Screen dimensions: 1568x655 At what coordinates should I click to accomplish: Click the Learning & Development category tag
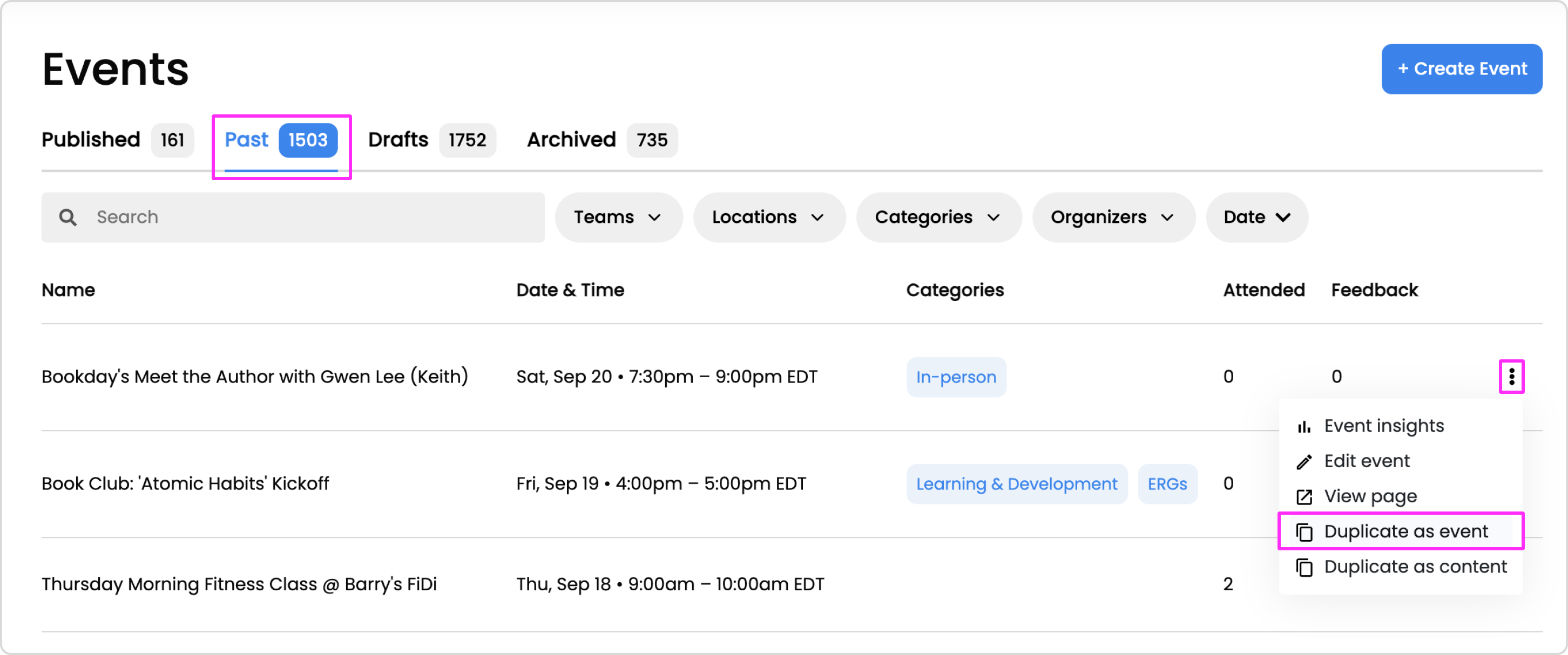(x=1016, y=484)
